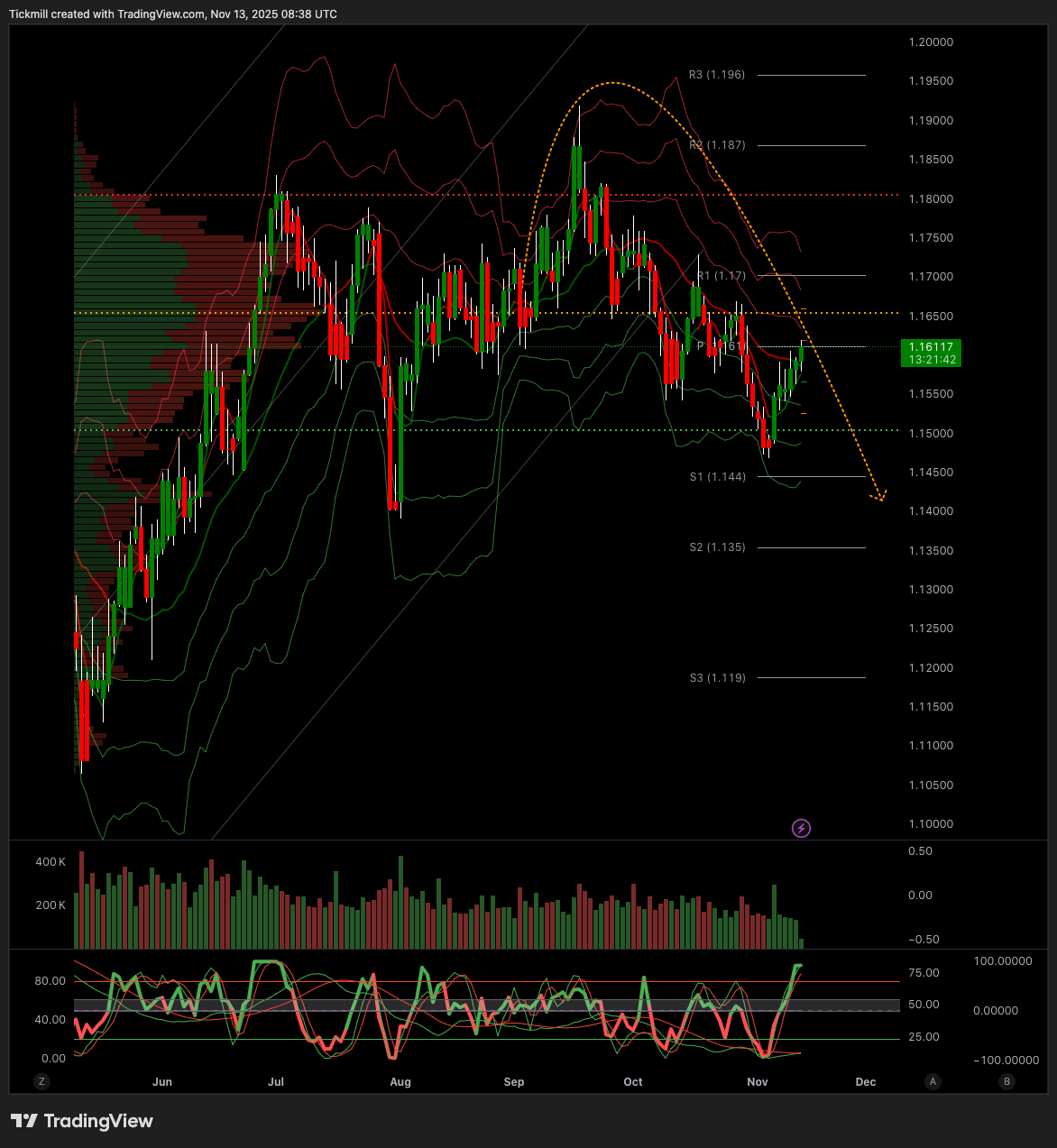The image size is (1057, 1148).
Task: Click the Jul label on time axis
Action: click(276, 1081)
